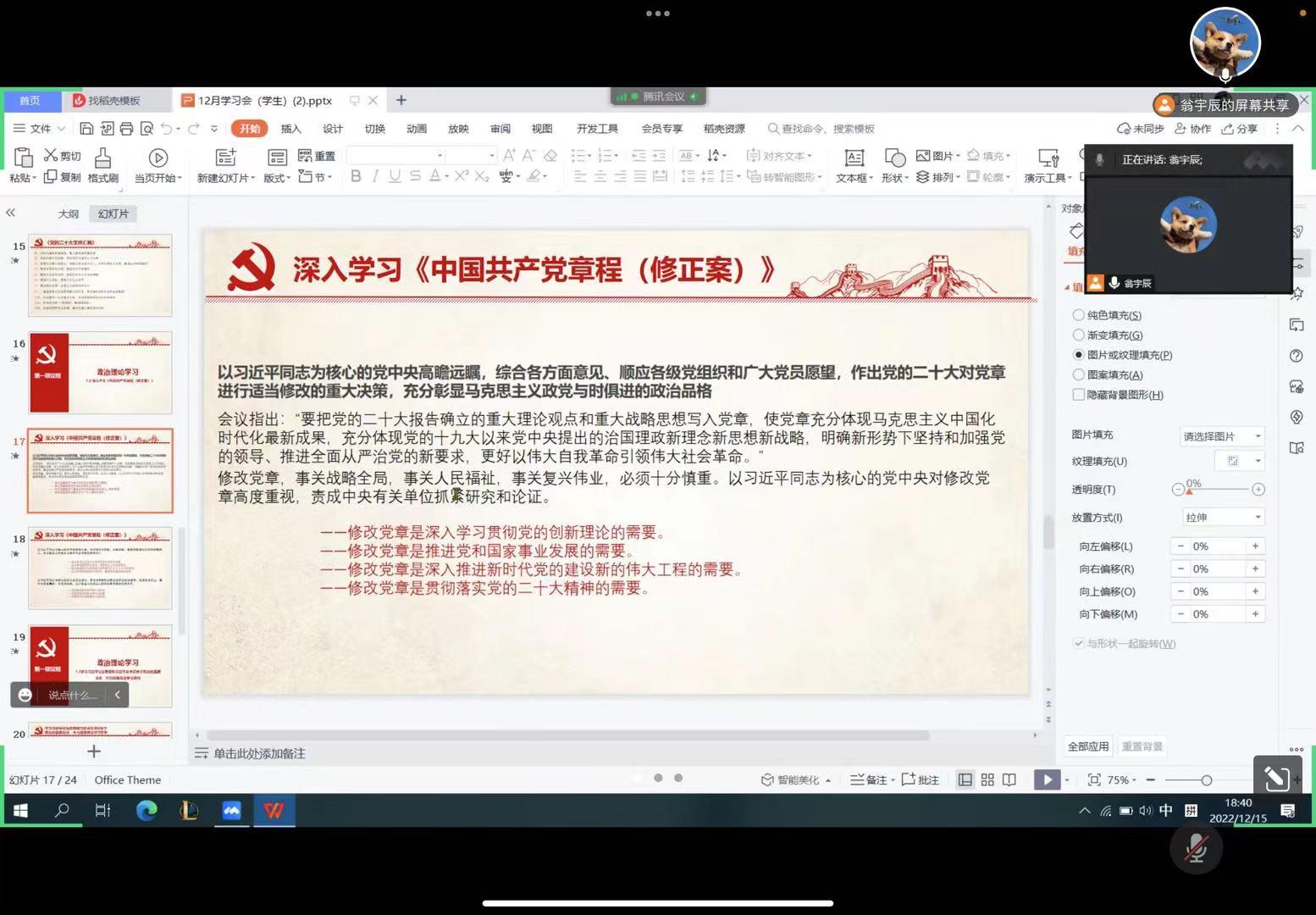
Task: Switch to Normal view icon in status bar
Action: click(965, 779)
